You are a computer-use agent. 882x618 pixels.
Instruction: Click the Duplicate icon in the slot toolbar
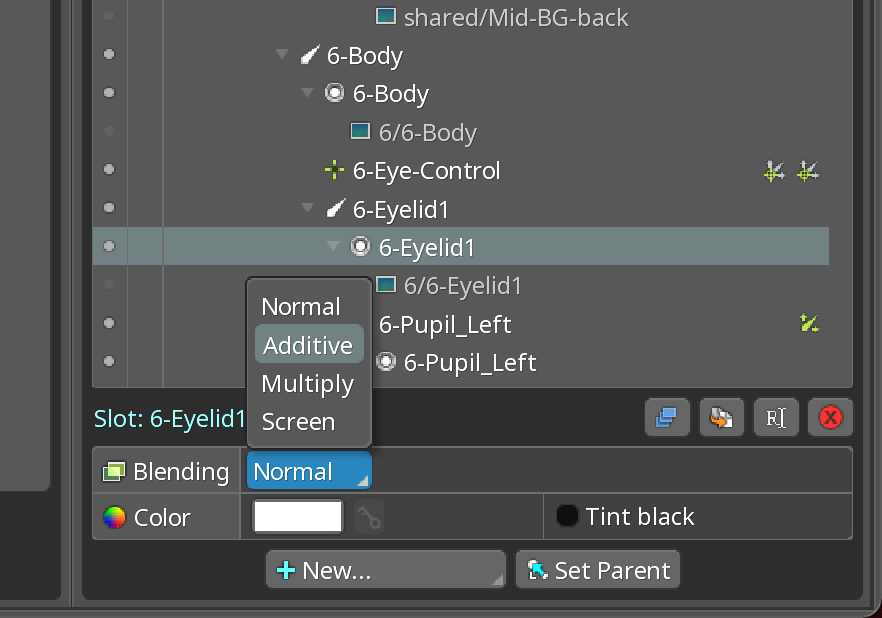(x=667, y=417)
